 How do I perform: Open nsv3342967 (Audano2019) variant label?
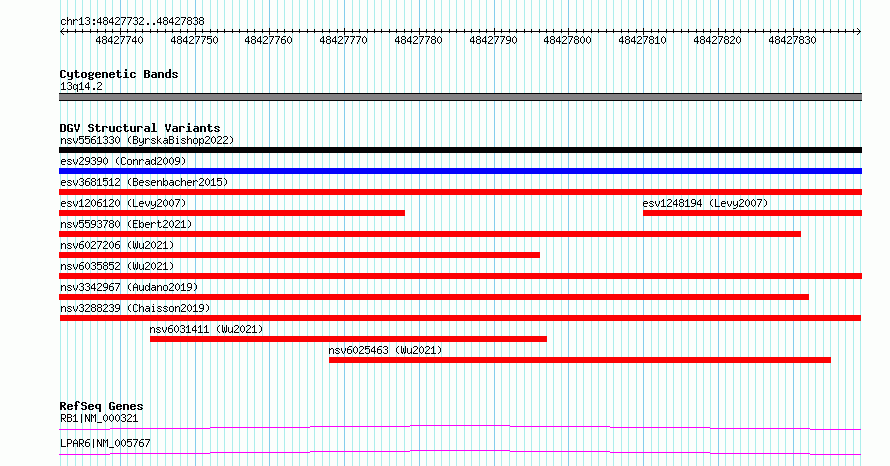click(x=129, y=287)
